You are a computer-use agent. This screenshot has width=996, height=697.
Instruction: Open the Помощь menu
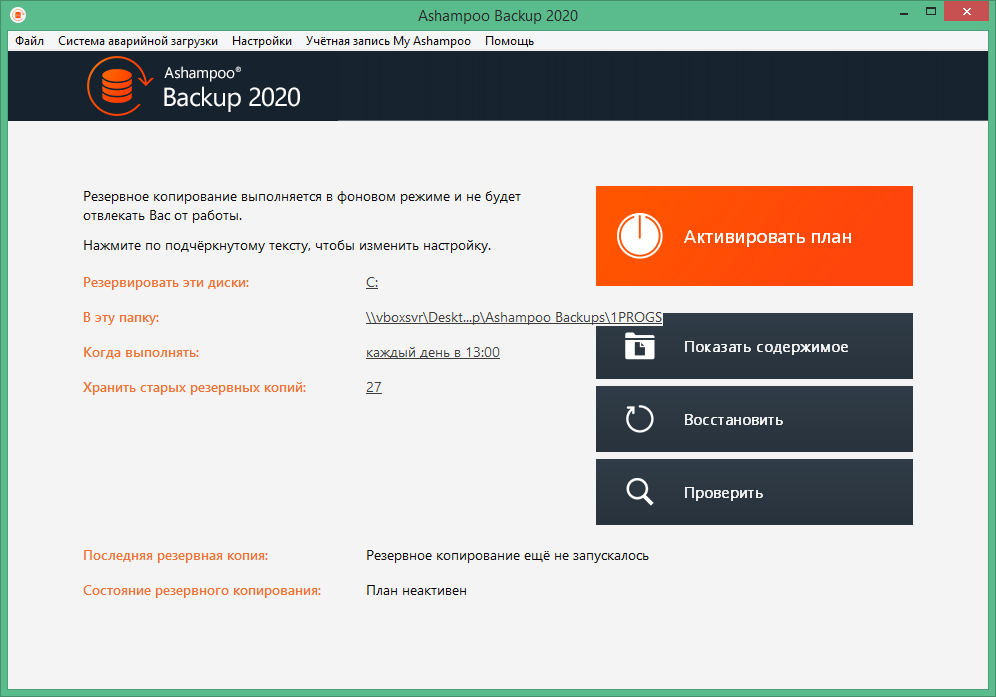pos(509,41)
